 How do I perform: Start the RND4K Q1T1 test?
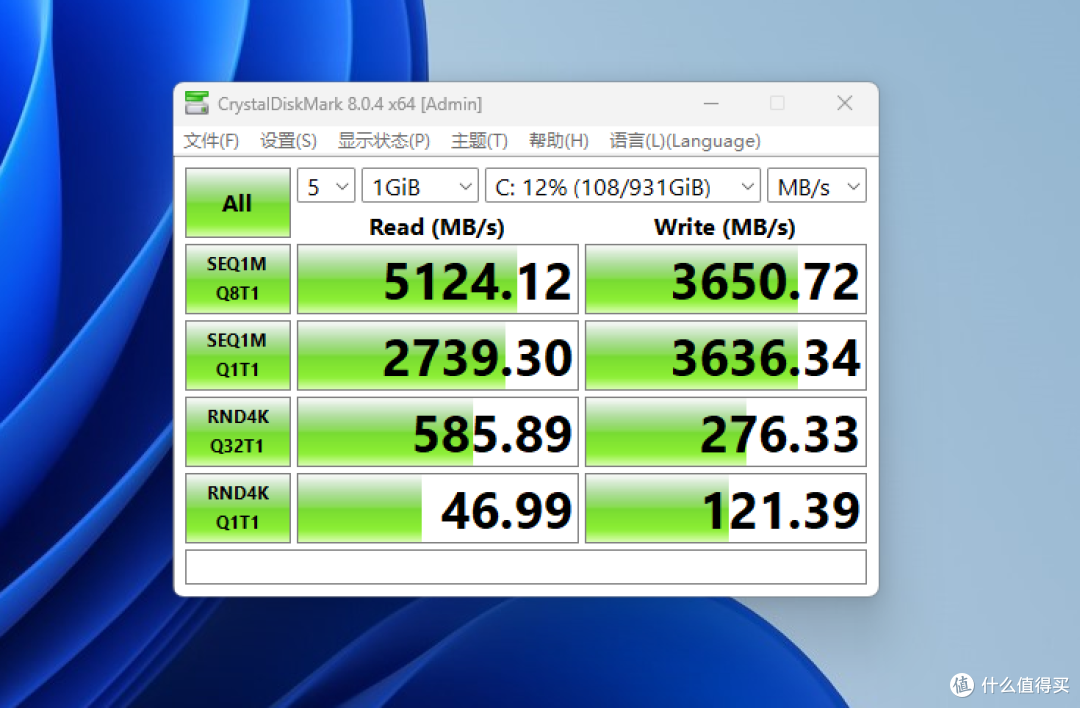pos(238,508)
